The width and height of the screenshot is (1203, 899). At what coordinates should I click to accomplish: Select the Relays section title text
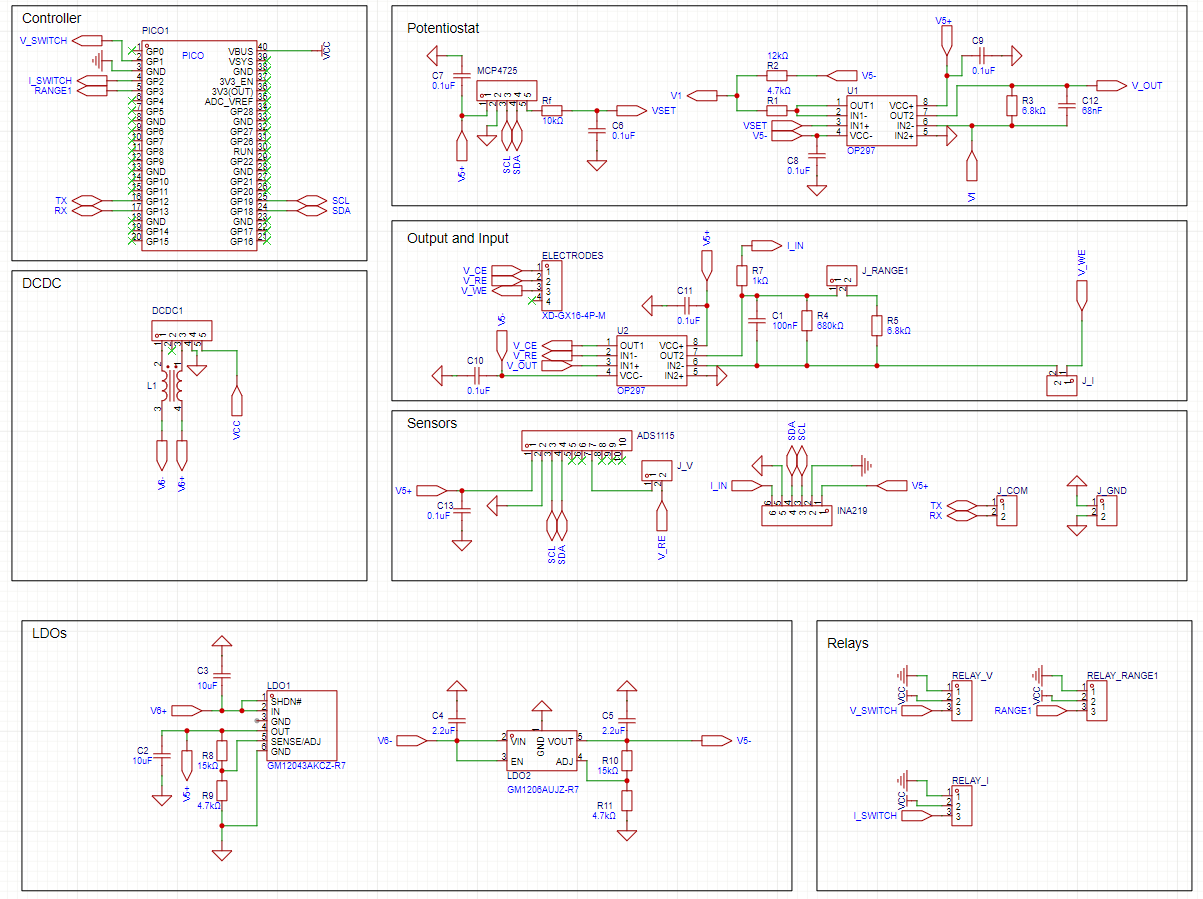[x=848, y=643]
